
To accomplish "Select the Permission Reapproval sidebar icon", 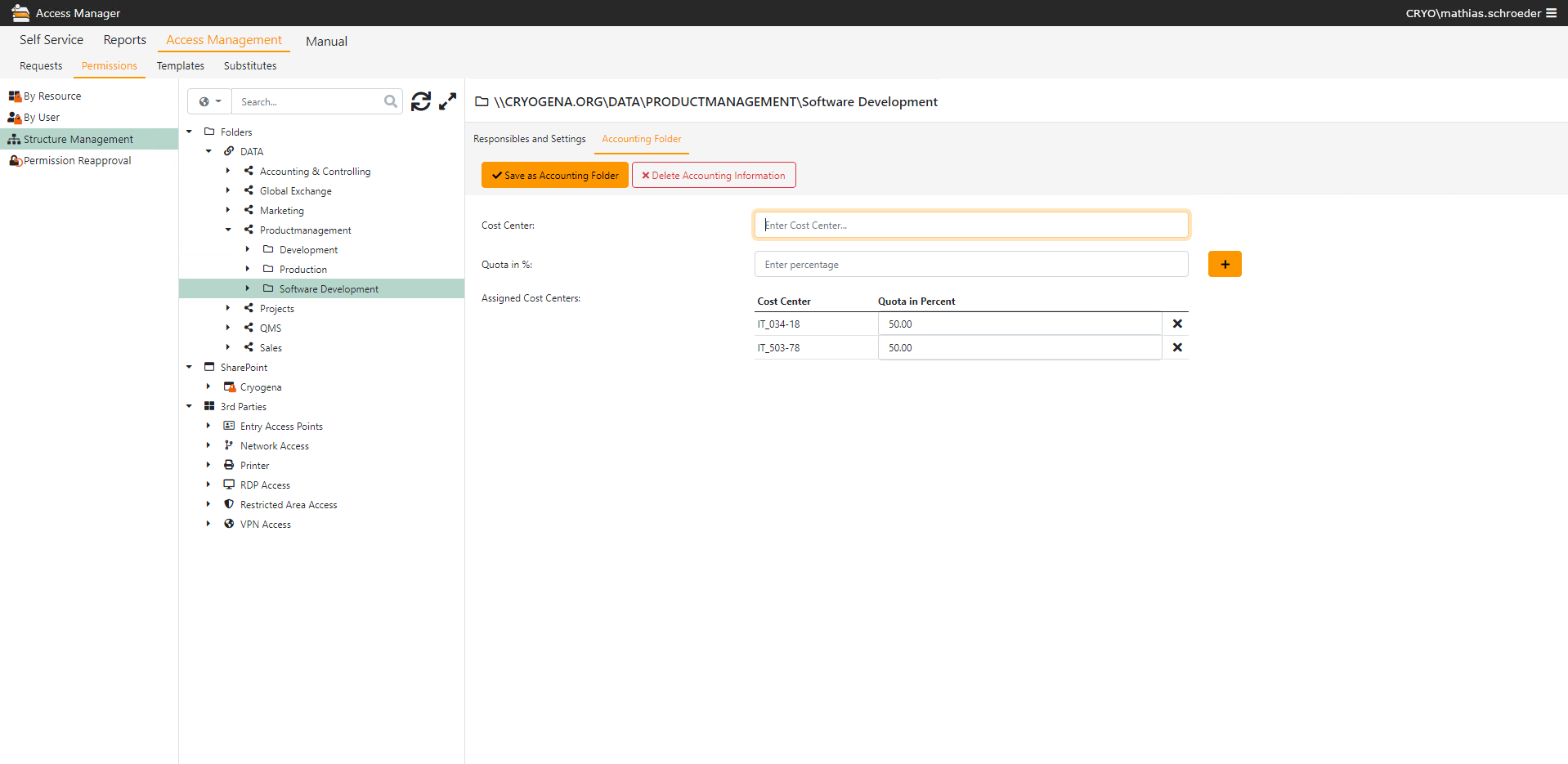I will click(x=16, y=160).
